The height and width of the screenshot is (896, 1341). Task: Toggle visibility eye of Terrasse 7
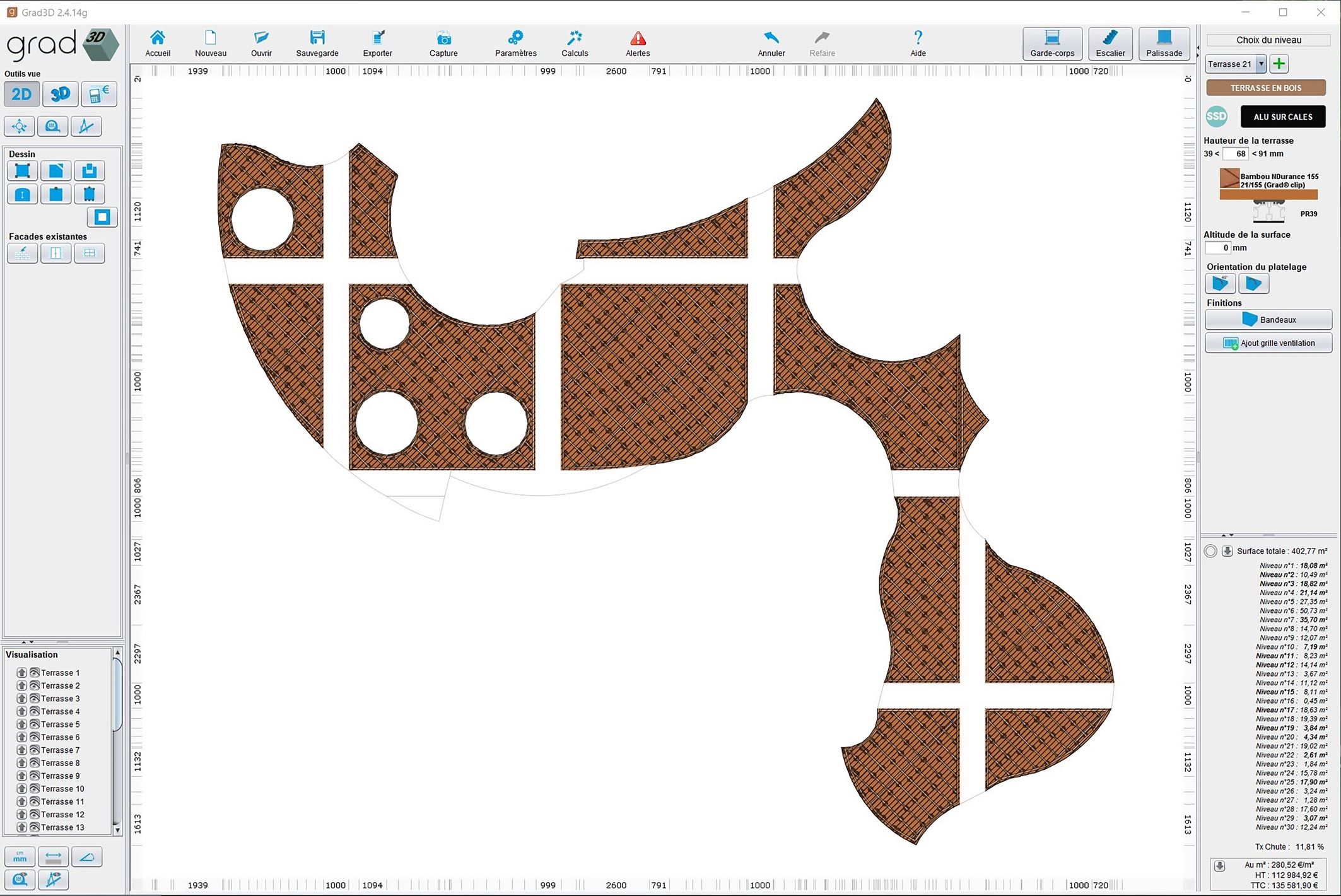(35, 750)
